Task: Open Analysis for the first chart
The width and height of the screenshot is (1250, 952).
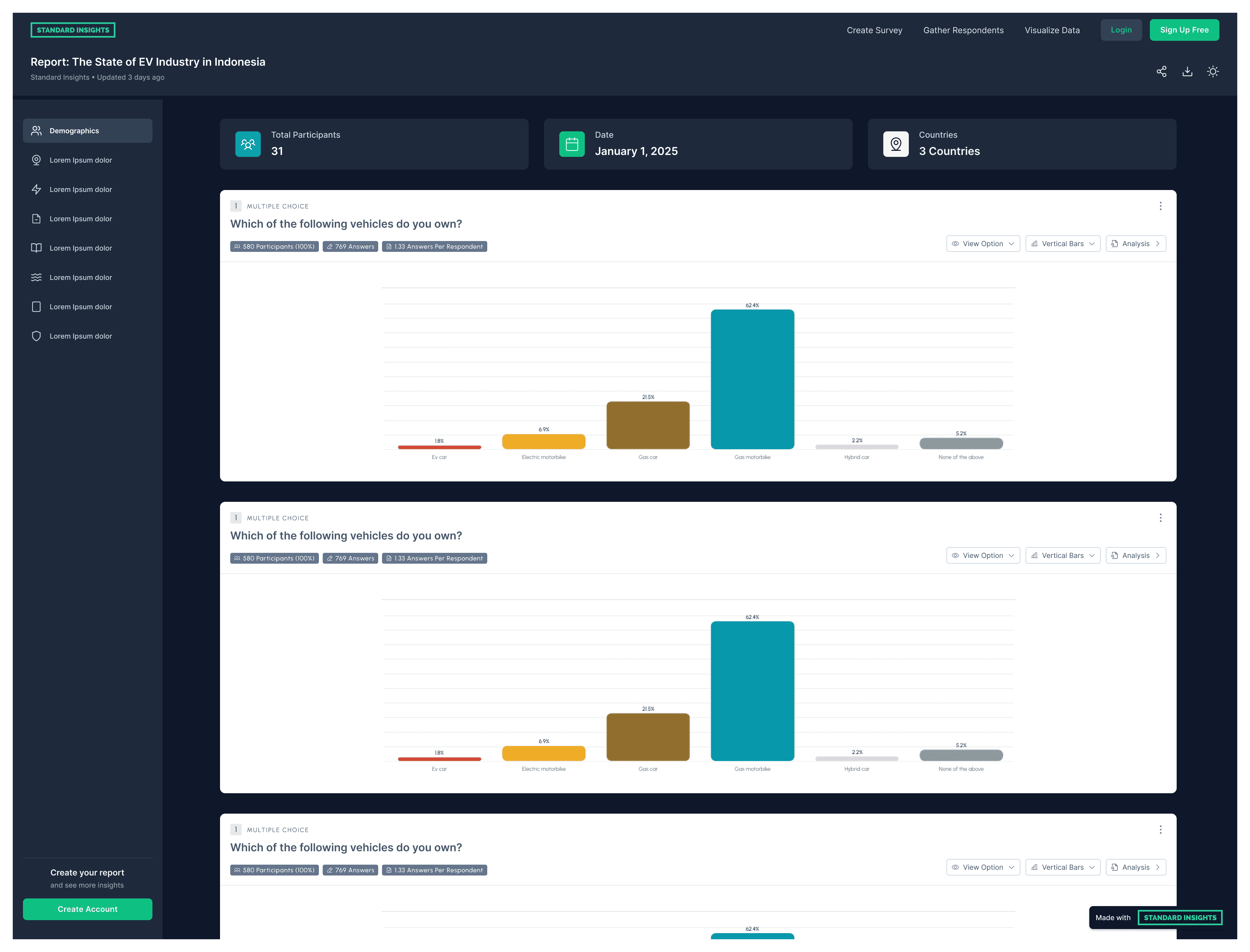Action: point(1136,244)
